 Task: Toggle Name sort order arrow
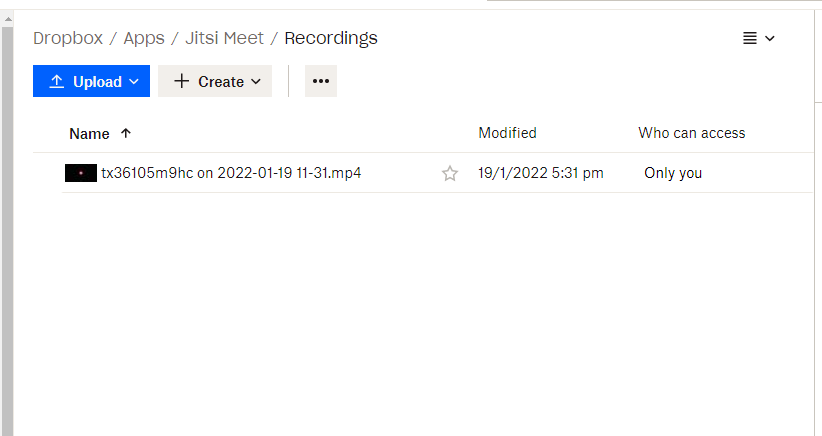point(125,133)
